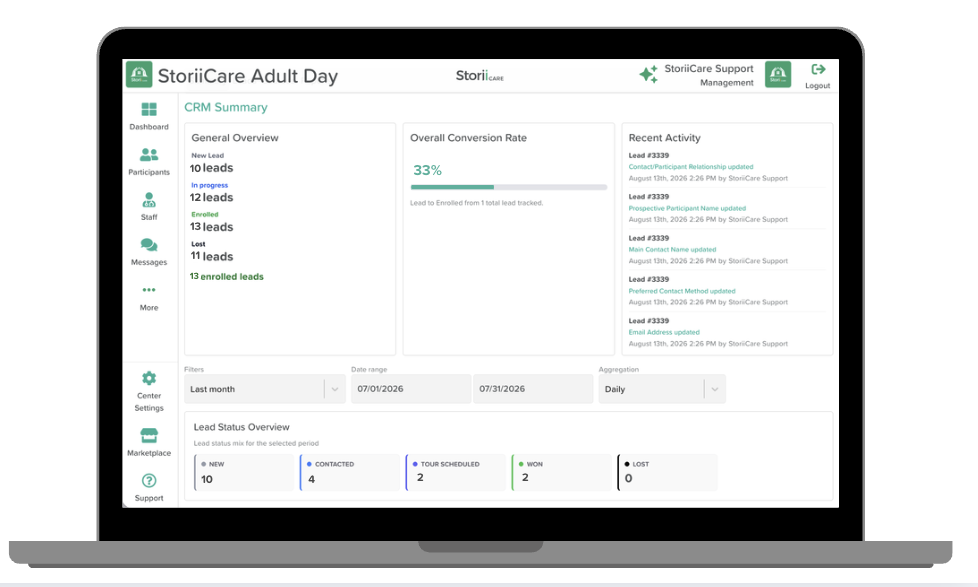The width and height of the screenshot is (978, 587).
Task: Click the 07/01/2026 start date field
Action: [x=410, y=389]
